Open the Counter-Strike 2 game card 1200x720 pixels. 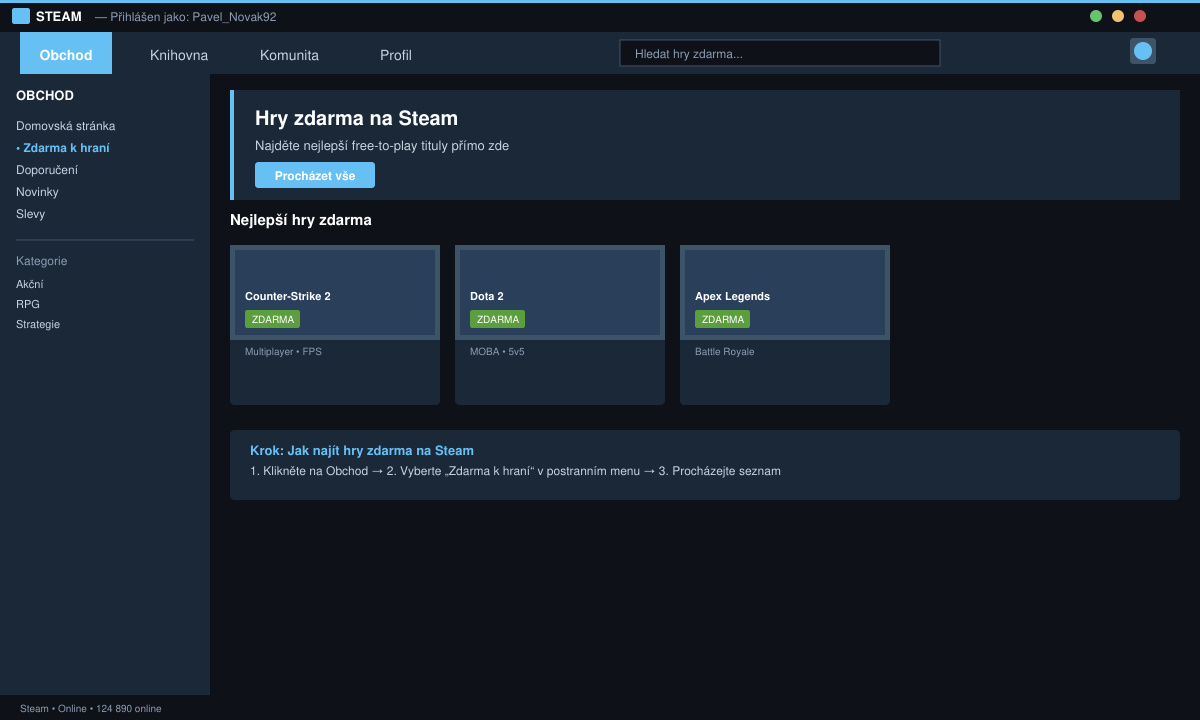coord(335,325)
